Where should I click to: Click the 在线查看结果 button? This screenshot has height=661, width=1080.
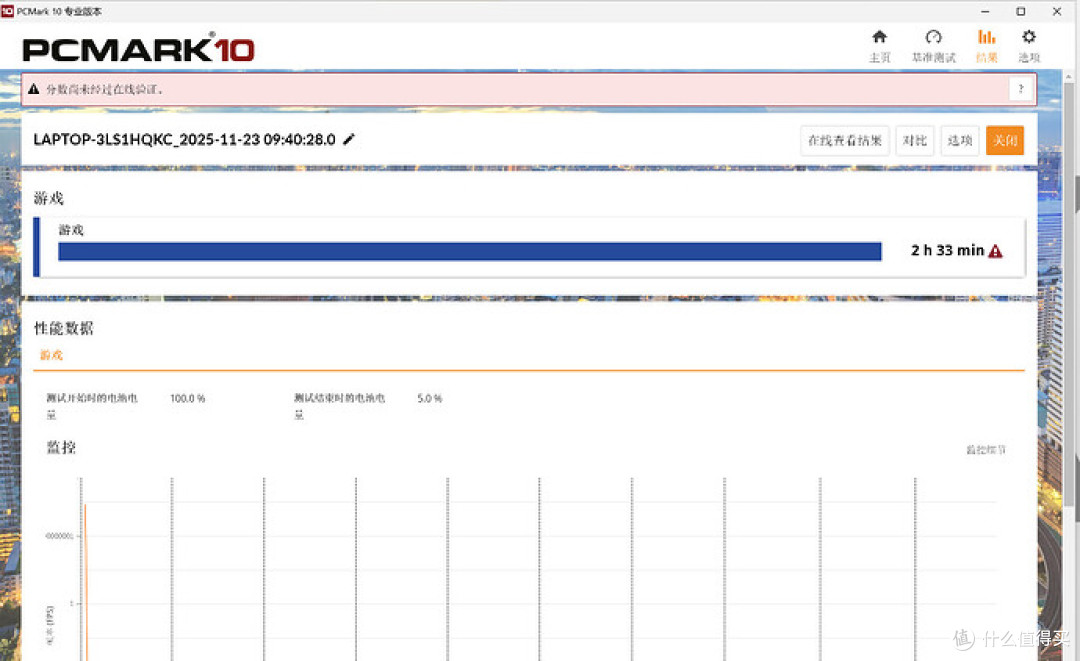[x=844, y=140]
